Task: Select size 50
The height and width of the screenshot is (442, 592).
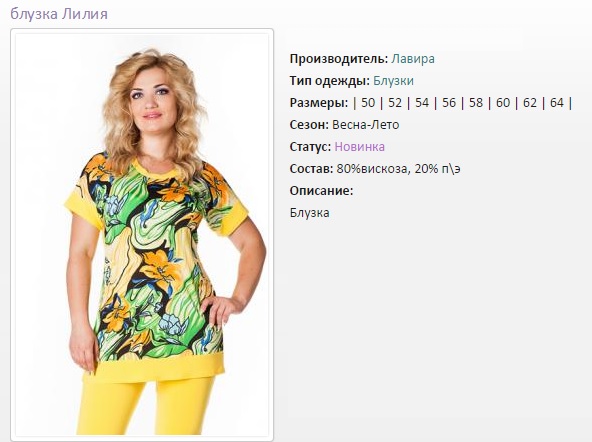Action: click(x=368, y=103)
